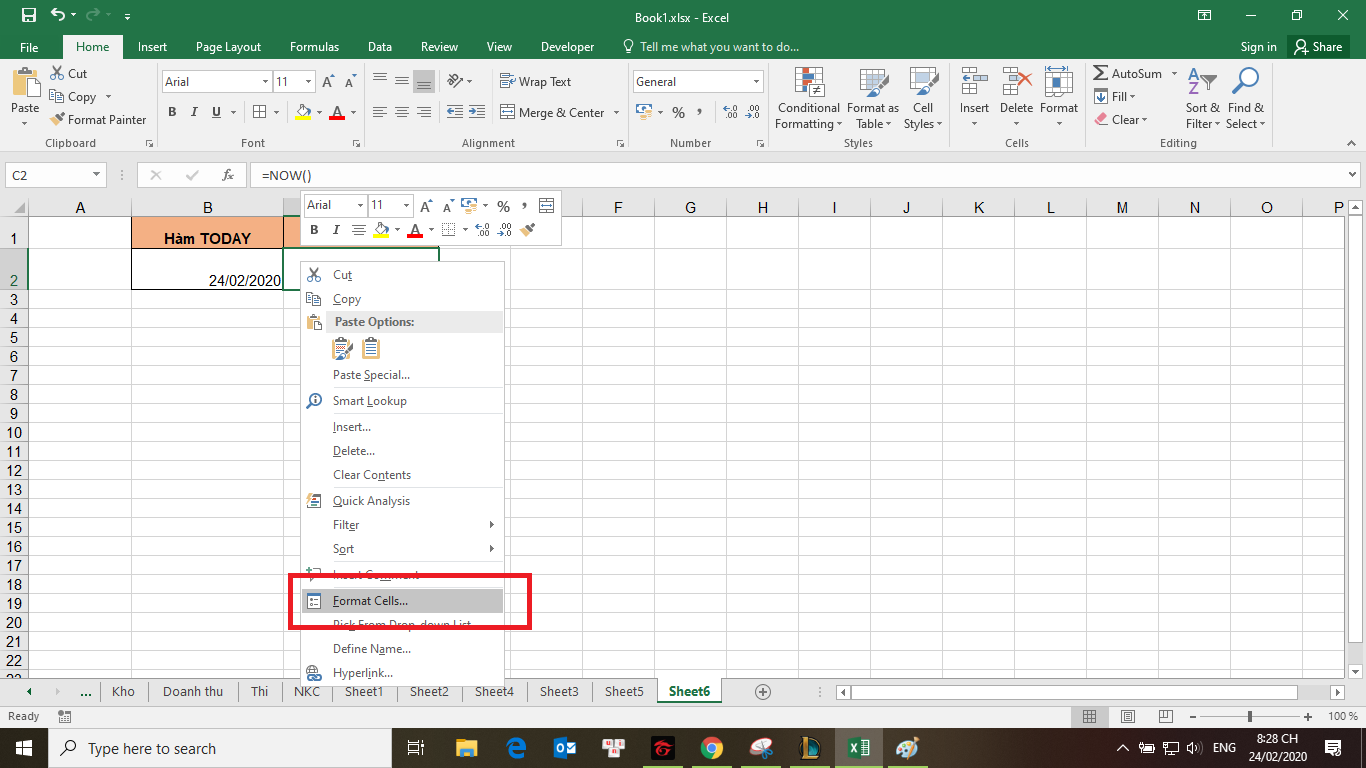Click the AutoSum sigma icon
Image resolution: width=1366 pixels, height=768 pixels.
point(1101,74)
